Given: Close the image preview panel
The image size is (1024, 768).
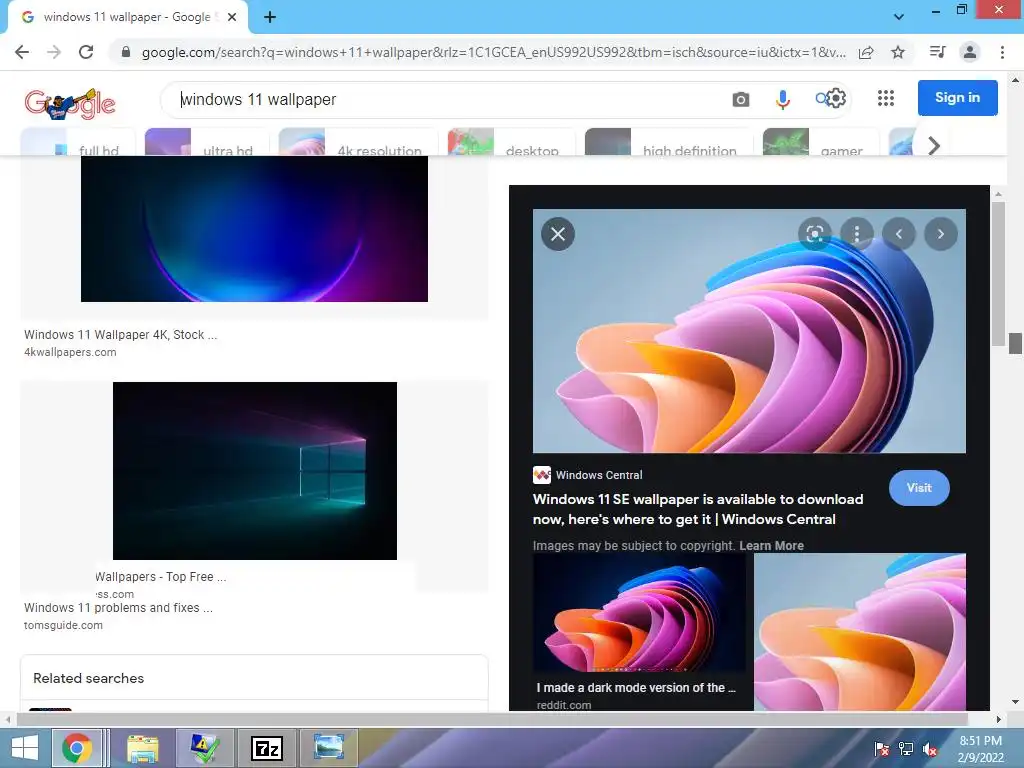Looking at the screenshot, I should coord(558,234).
